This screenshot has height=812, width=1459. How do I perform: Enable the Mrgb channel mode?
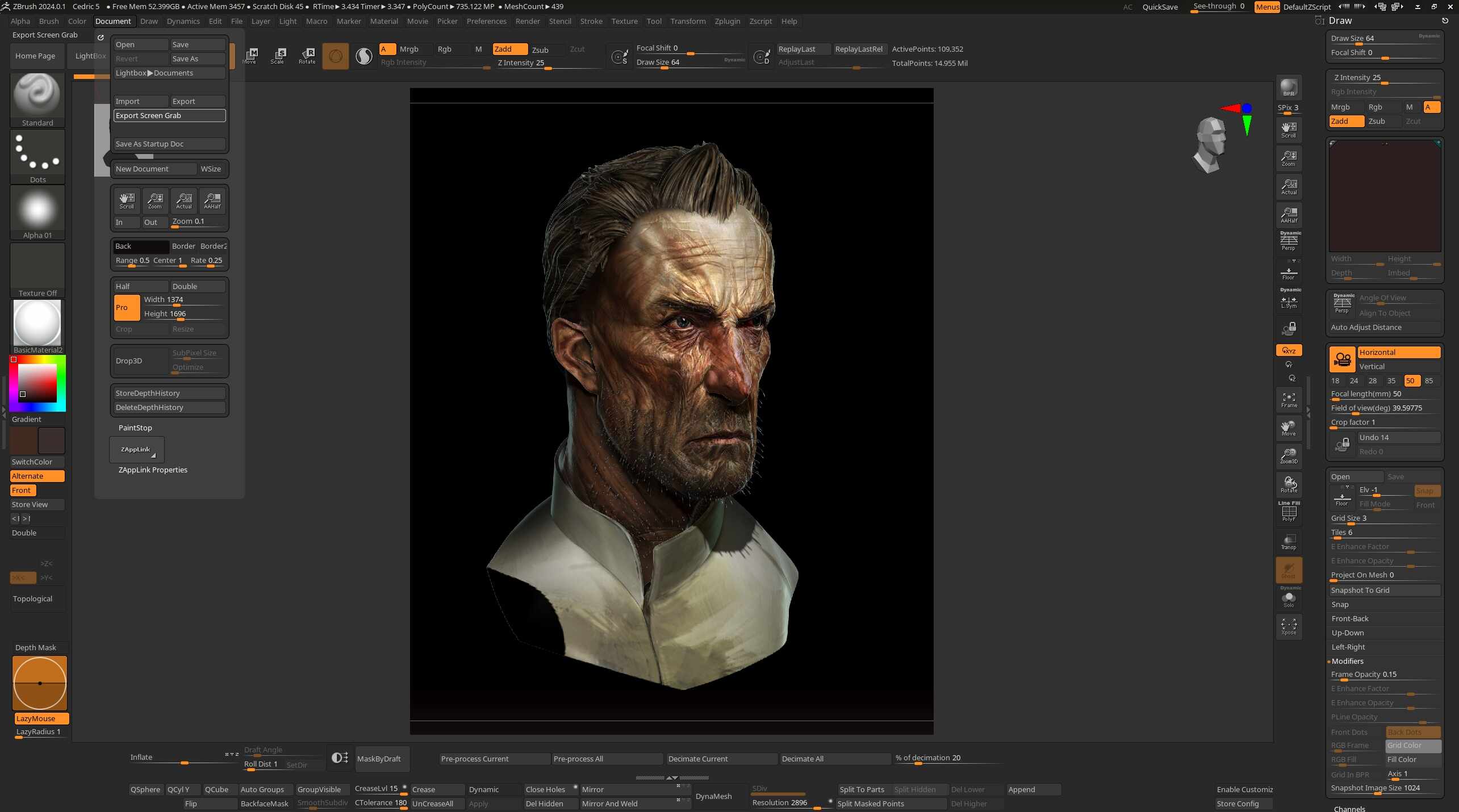coord(409,49)
